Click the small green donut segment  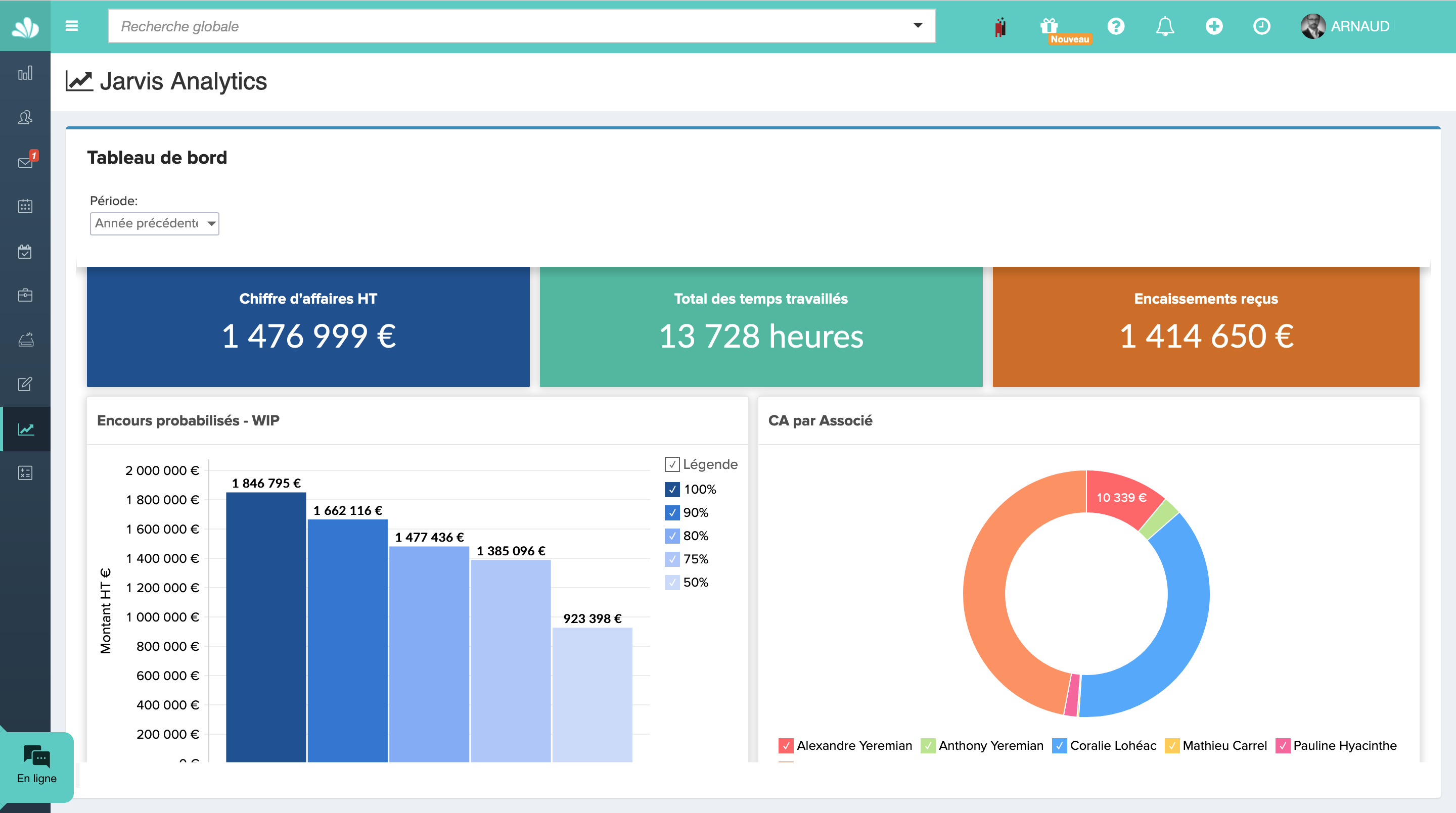point(1160,518)
